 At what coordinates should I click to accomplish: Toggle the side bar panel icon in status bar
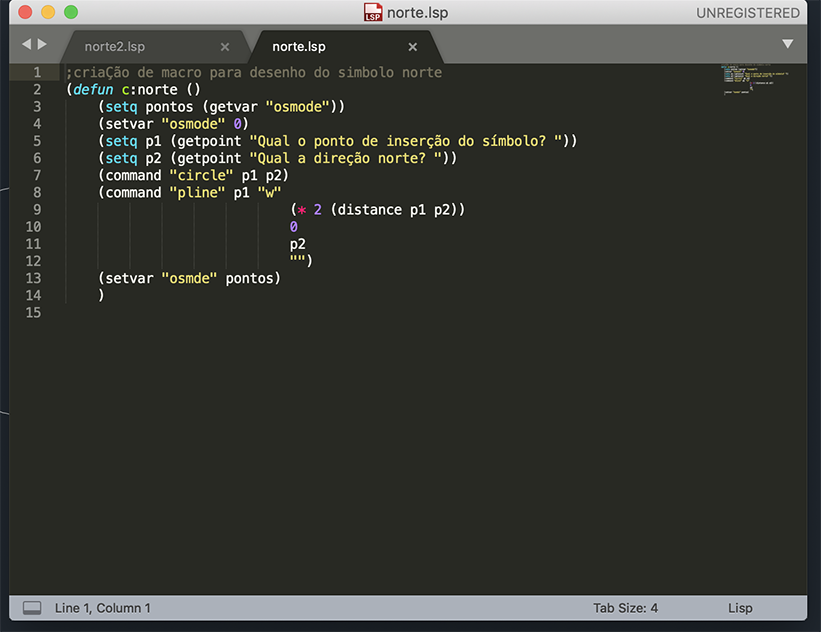click(32, 608)
